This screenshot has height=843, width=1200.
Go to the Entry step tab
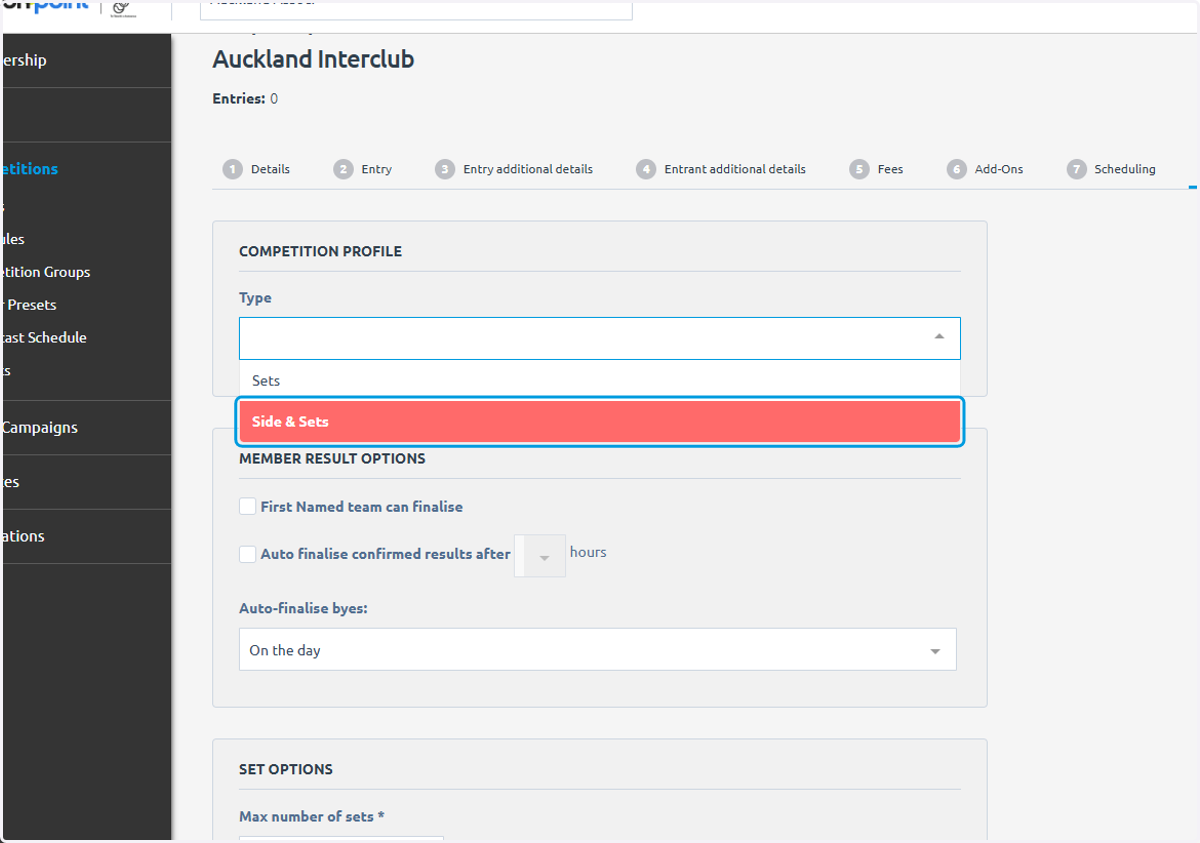coord(376,169)
